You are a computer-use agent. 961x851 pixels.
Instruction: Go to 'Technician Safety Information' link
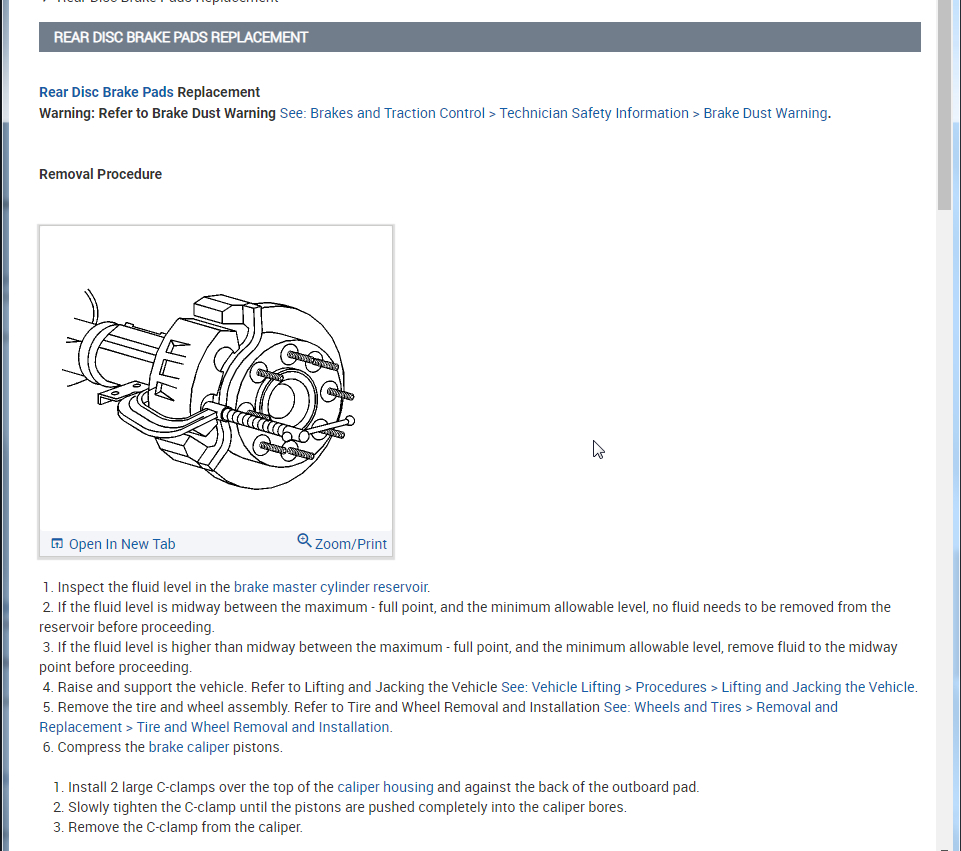[594, 113]
